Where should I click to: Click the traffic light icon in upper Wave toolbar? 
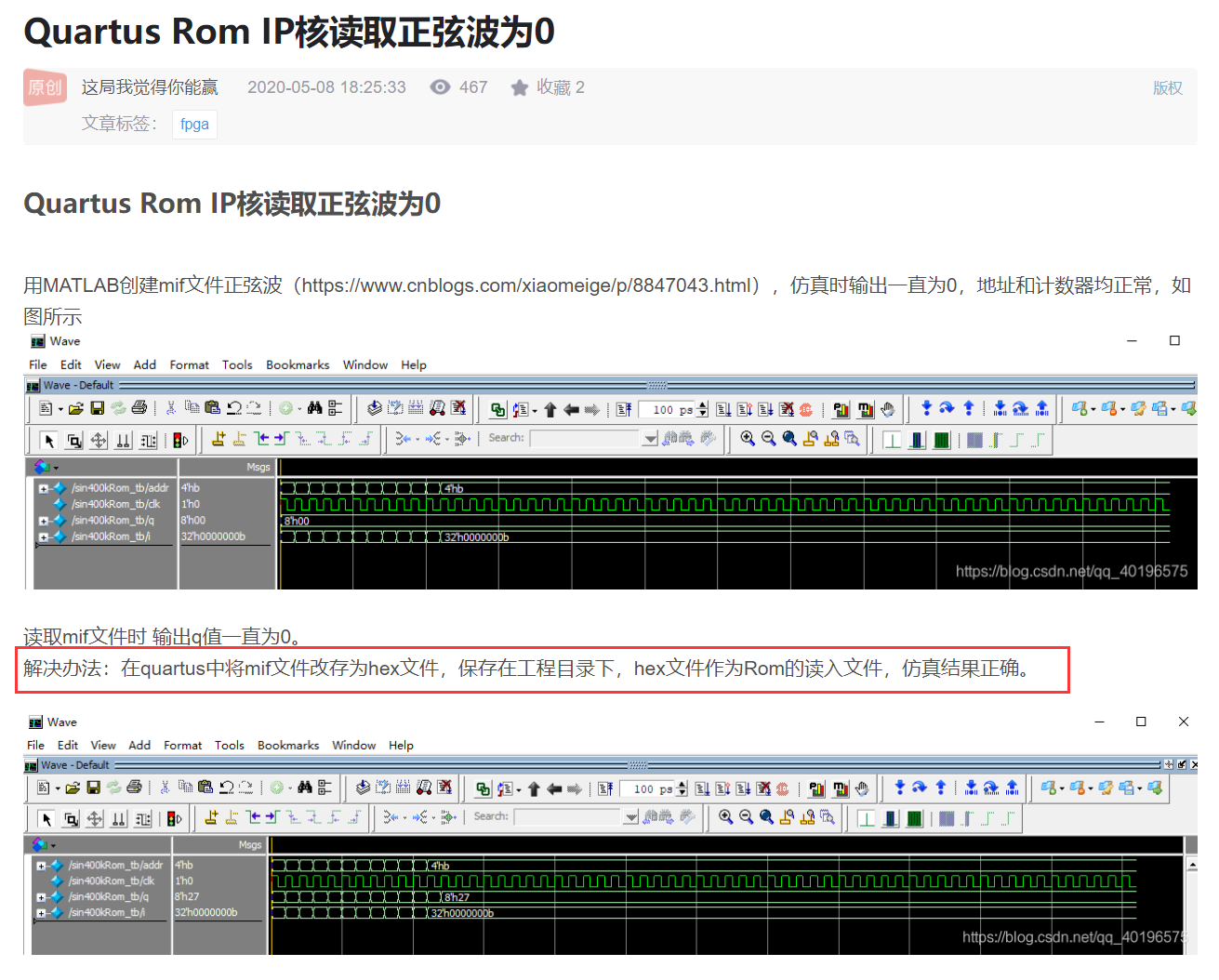coord(179,440)
